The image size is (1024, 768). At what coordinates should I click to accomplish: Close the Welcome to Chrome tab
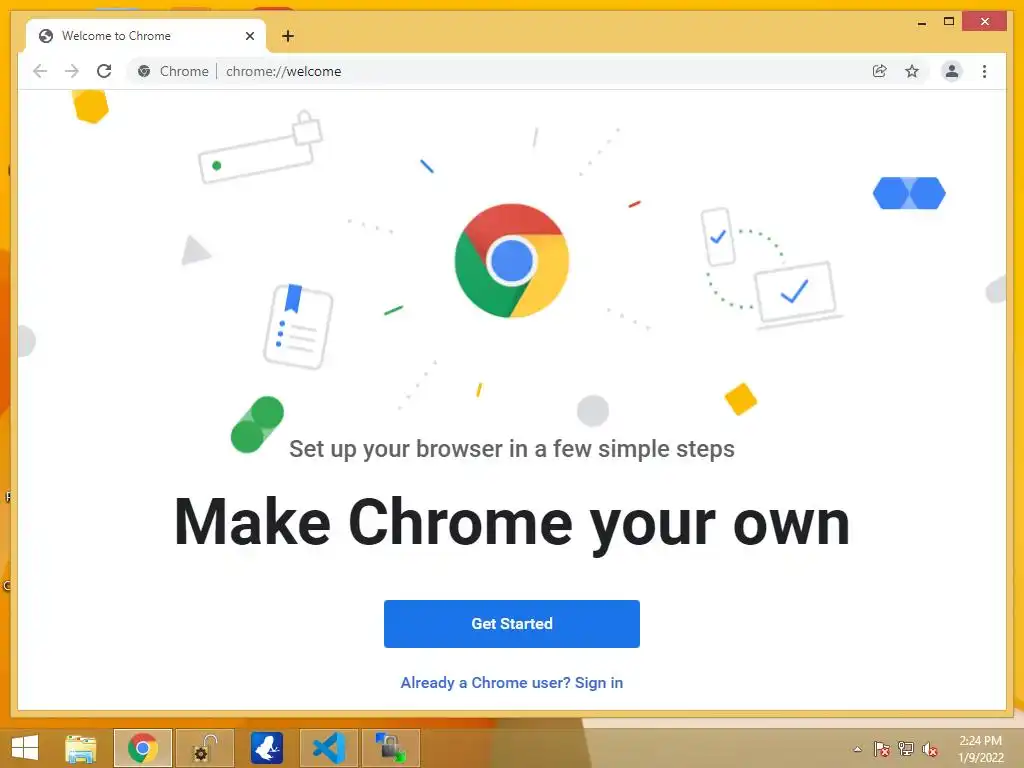pos(249,36)
